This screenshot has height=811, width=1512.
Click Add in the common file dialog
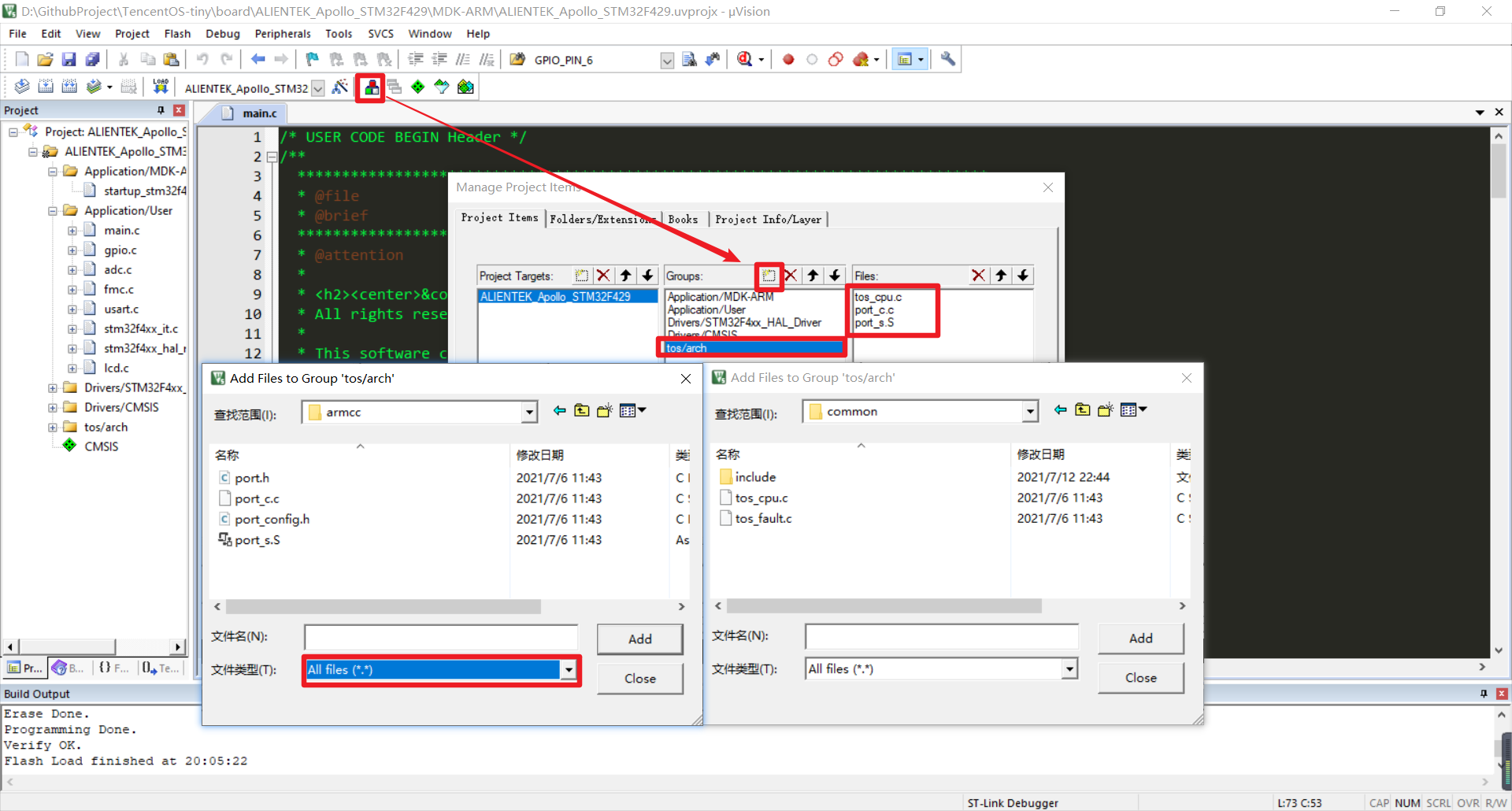click(1140, 639)
